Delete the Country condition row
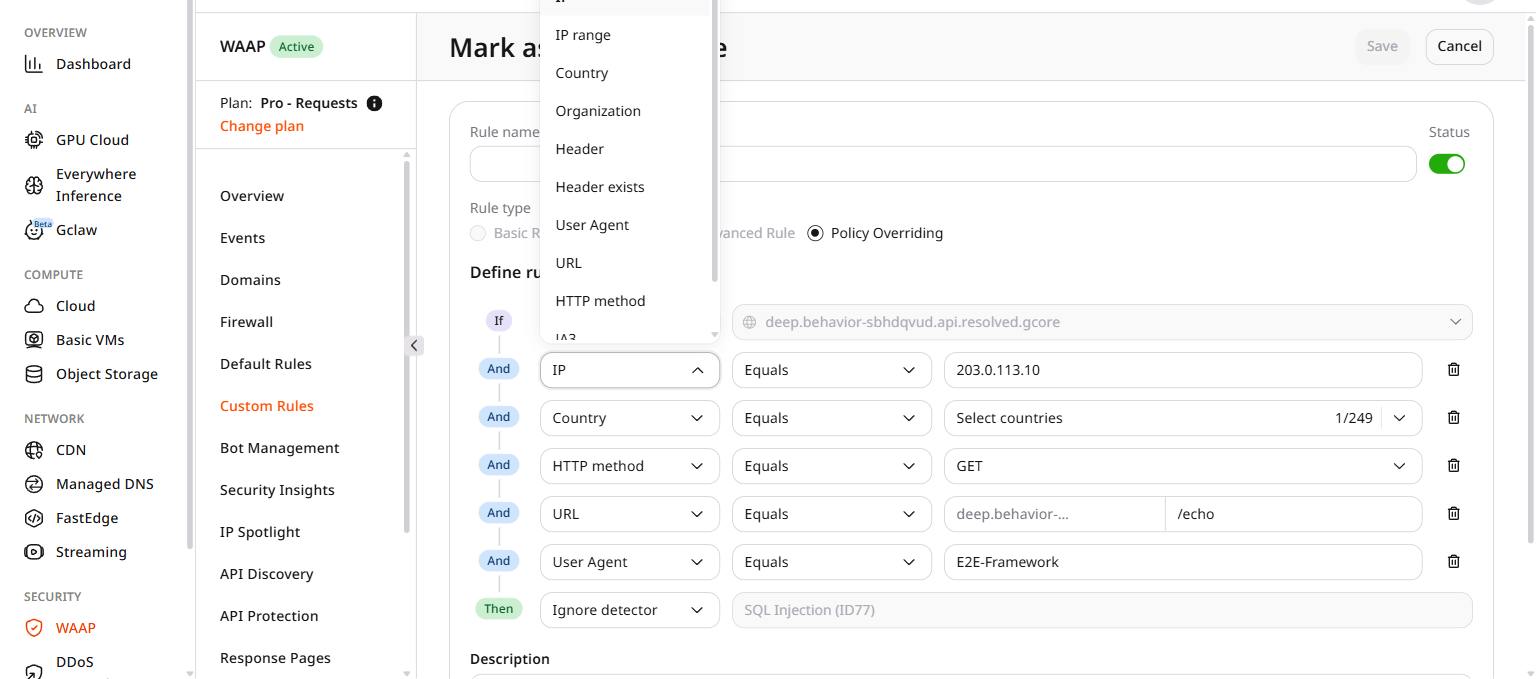 tap(1454, 417)
